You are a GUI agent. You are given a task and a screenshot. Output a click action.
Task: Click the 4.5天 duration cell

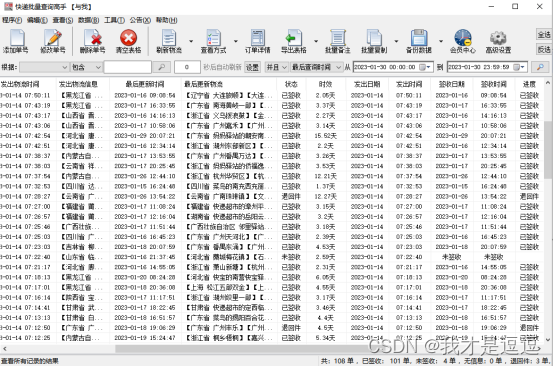point(325,328)
